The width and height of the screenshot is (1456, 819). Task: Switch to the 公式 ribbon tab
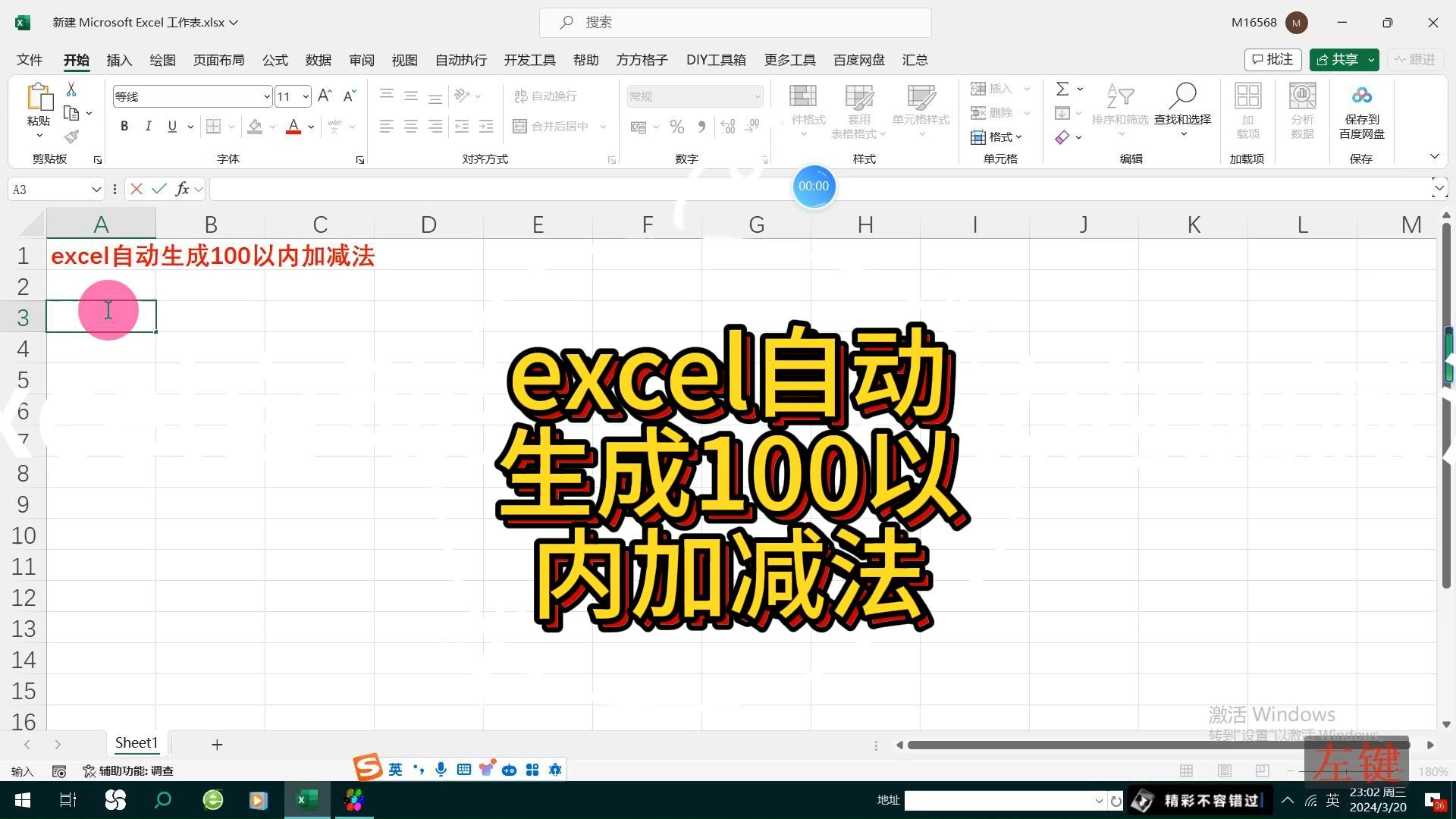click(x=275, y=60)
